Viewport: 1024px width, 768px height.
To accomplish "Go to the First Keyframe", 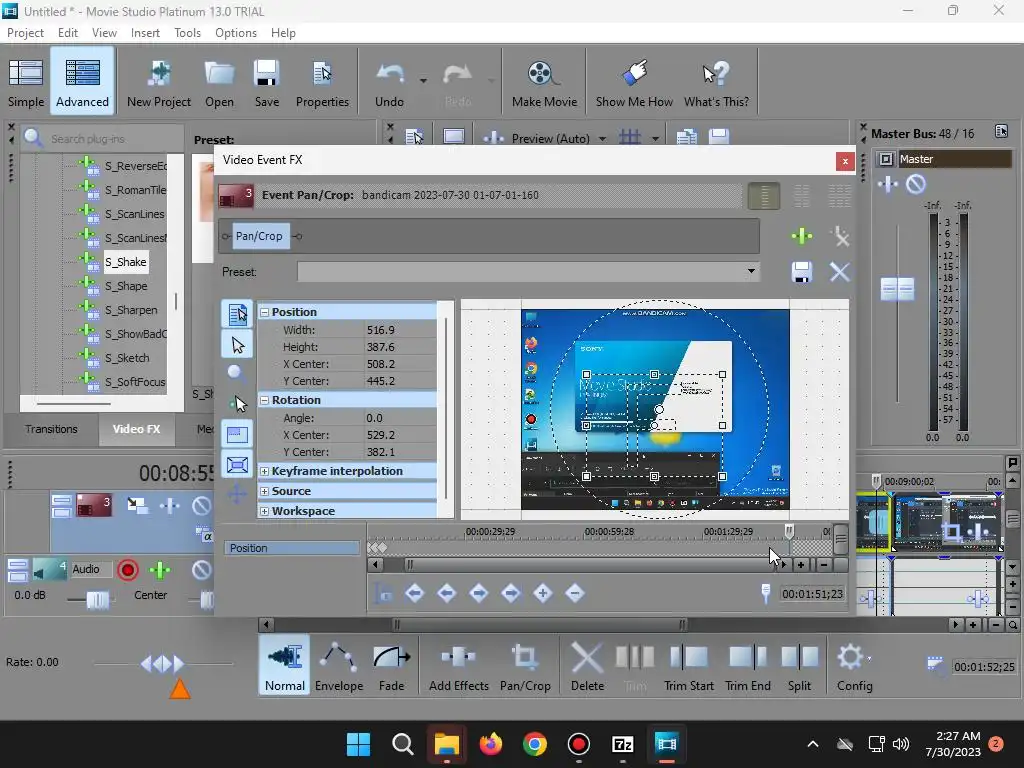I will 415,594.
